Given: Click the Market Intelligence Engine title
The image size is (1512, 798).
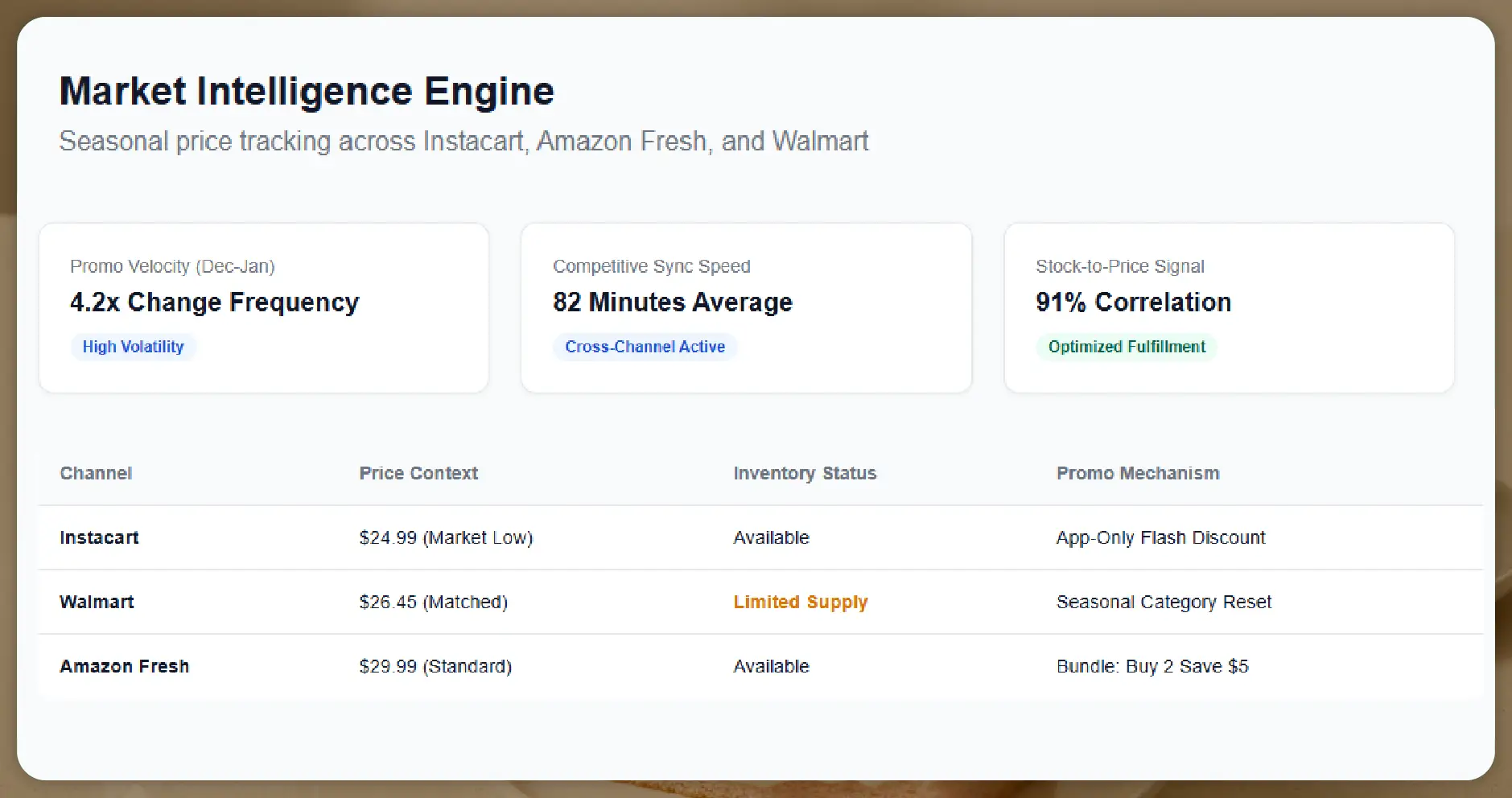Looking at the screenshot, I should 307,90.
